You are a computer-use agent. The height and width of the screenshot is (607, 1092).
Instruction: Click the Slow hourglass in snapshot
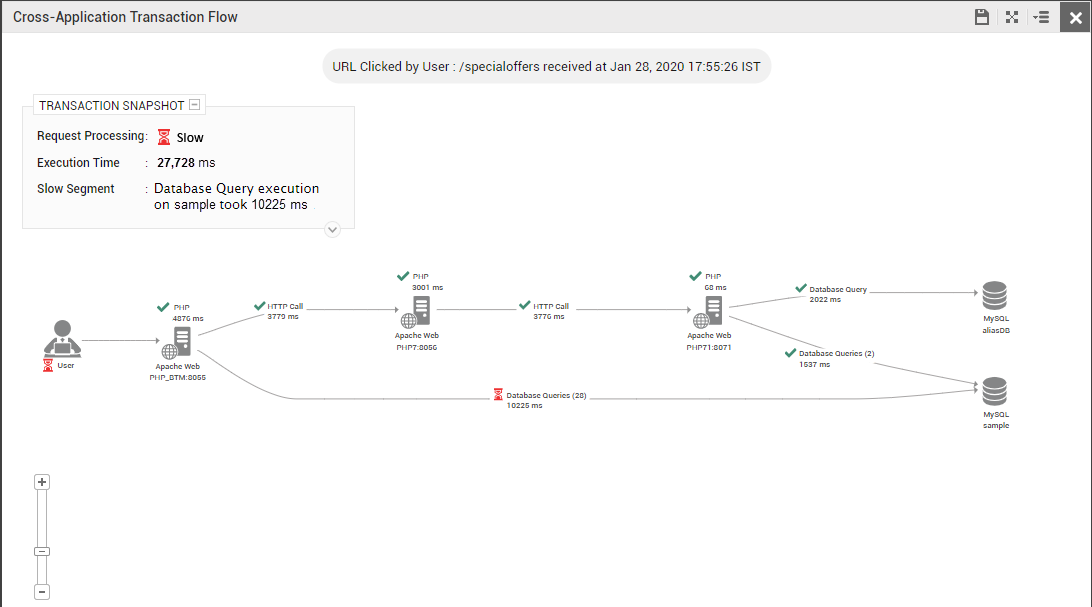[164, 137]
